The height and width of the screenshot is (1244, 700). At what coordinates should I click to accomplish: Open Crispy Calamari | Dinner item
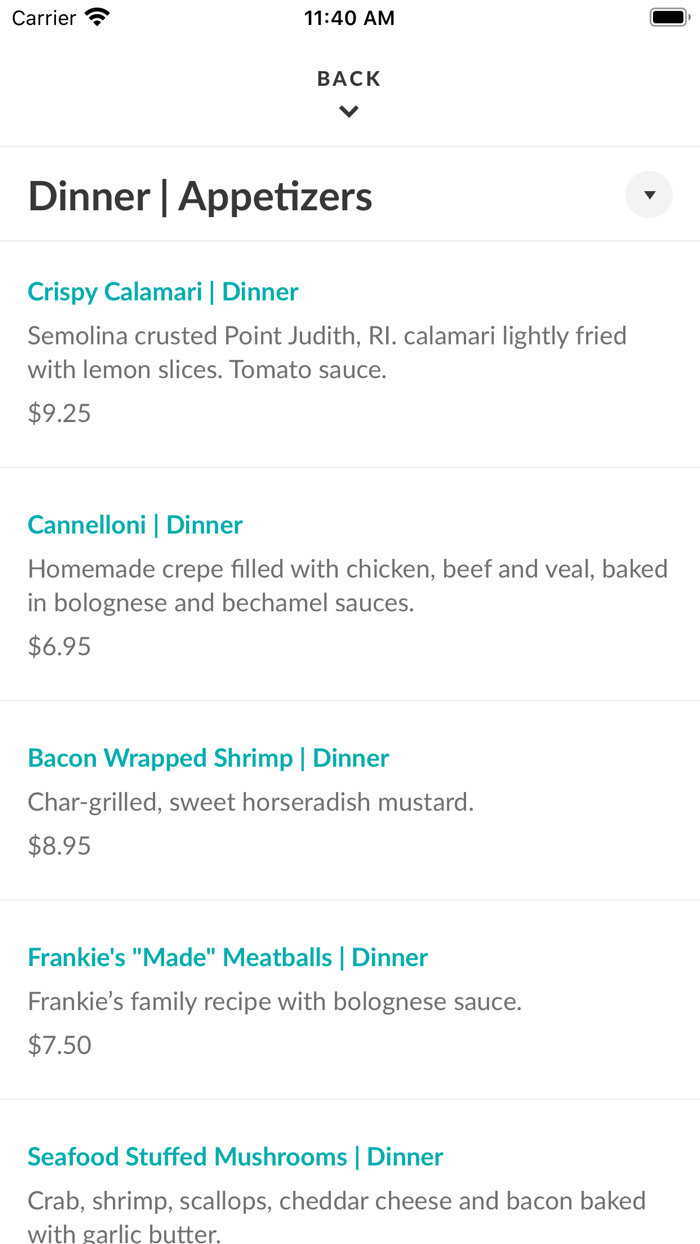tap(163, 292)
